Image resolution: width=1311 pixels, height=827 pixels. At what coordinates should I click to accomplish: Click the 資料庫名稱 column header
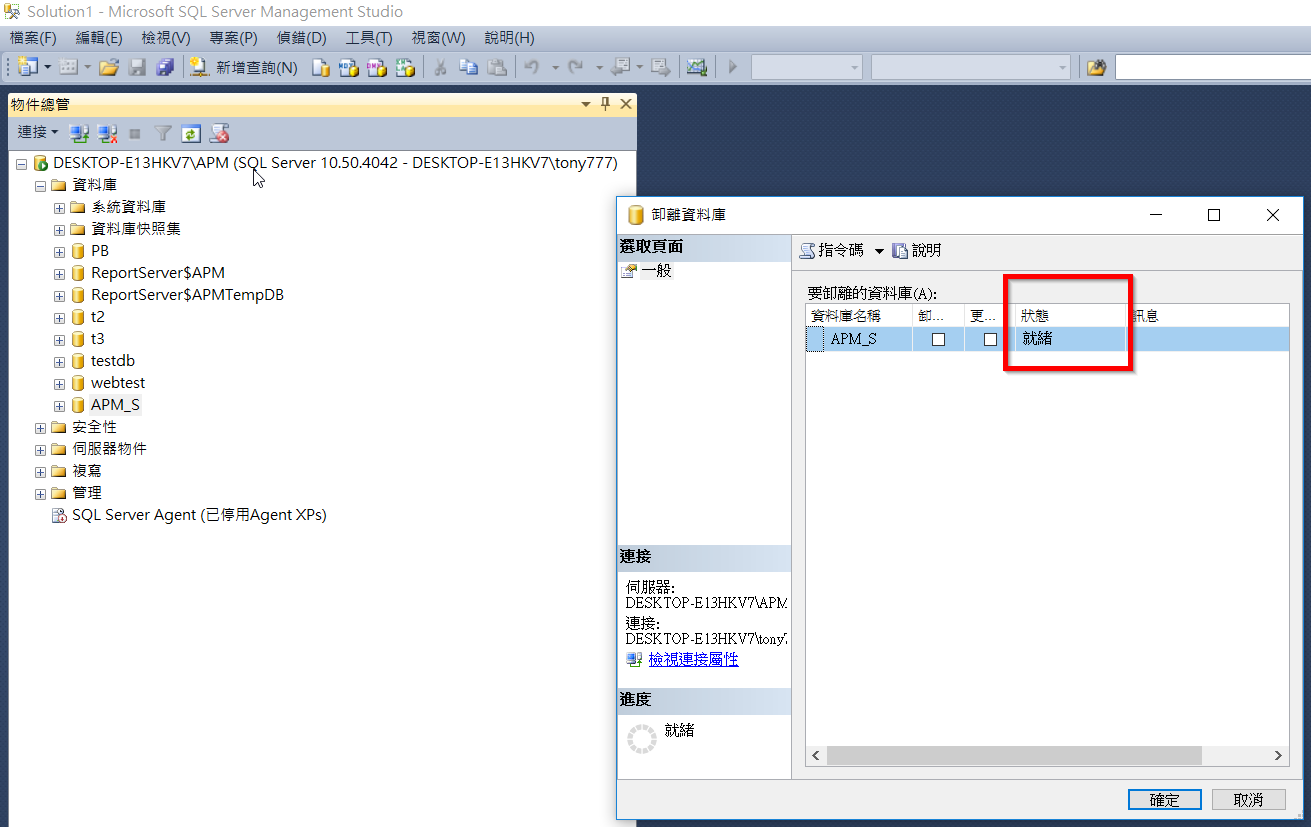point(859,316)
